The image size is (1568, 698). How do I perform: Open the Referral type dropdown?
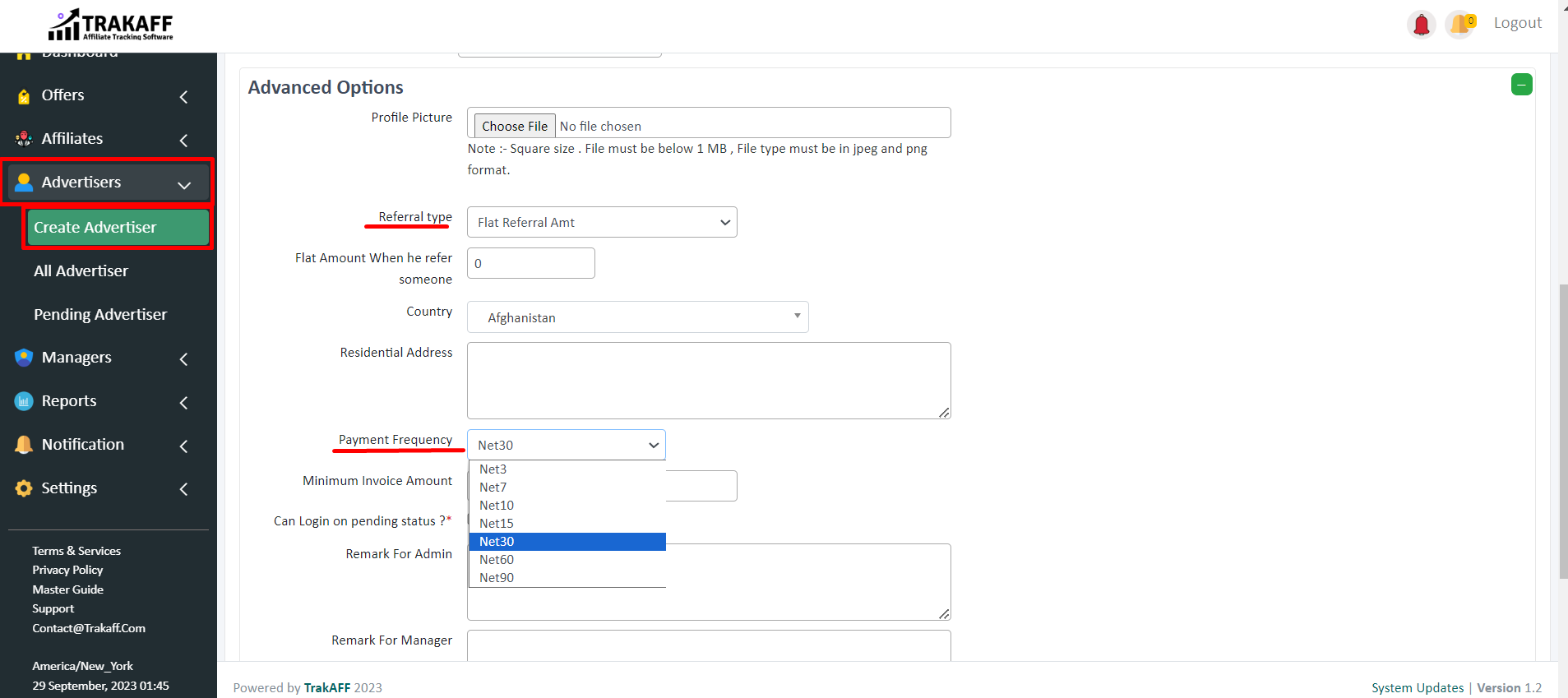click(602, 222)
